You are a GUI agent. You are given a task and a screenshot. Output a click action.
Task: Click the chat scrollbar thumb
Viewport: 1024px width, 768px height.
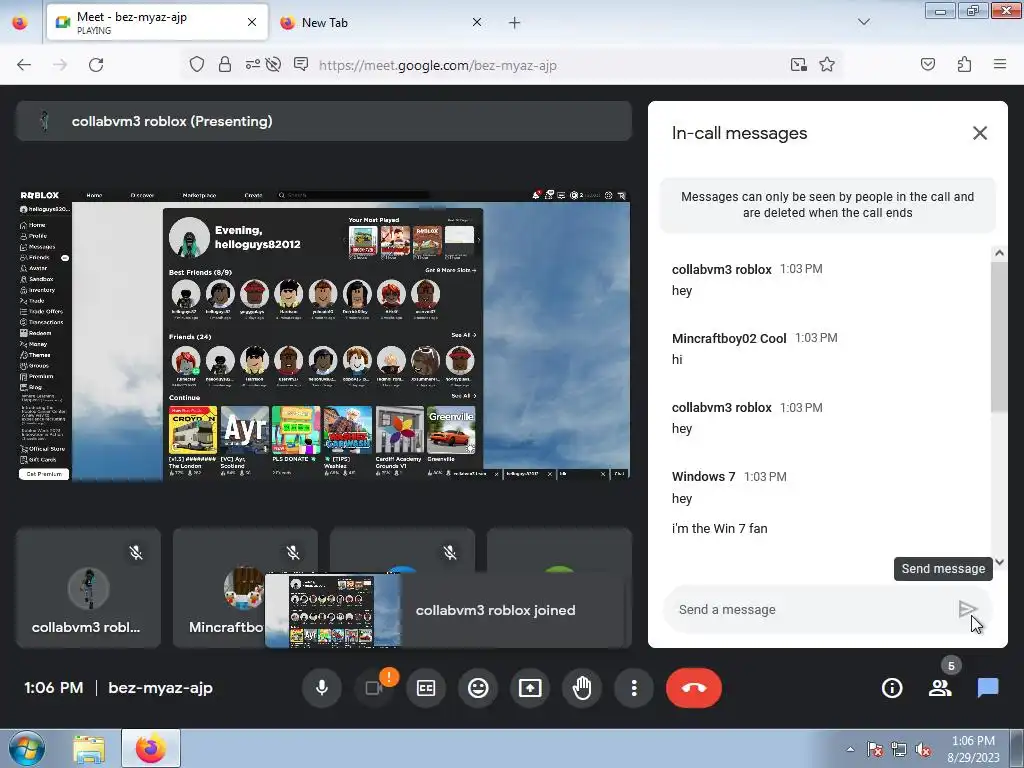point(999,336)
